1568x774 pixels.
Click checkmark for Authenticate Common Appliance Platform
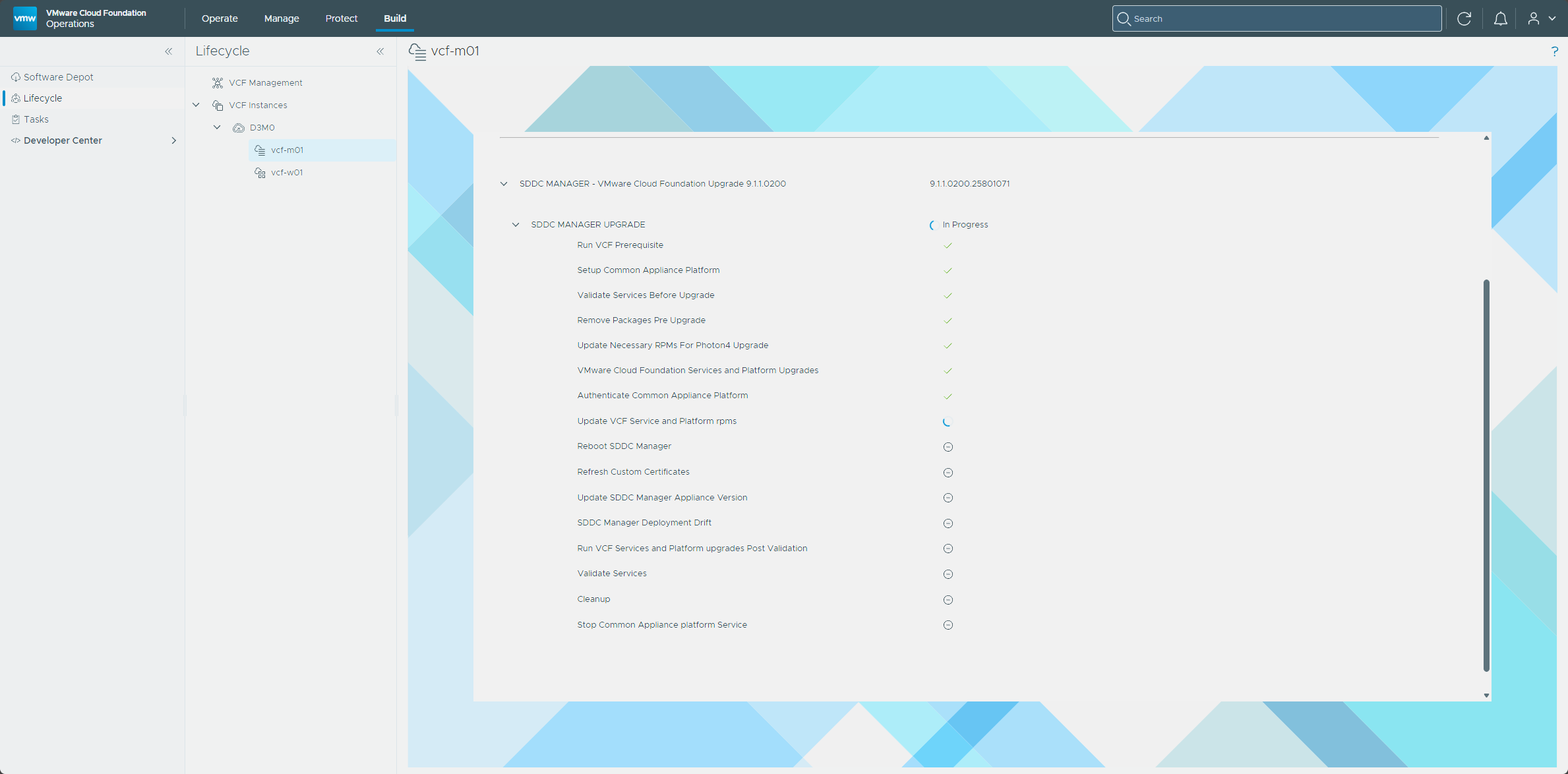click(948, 396)
